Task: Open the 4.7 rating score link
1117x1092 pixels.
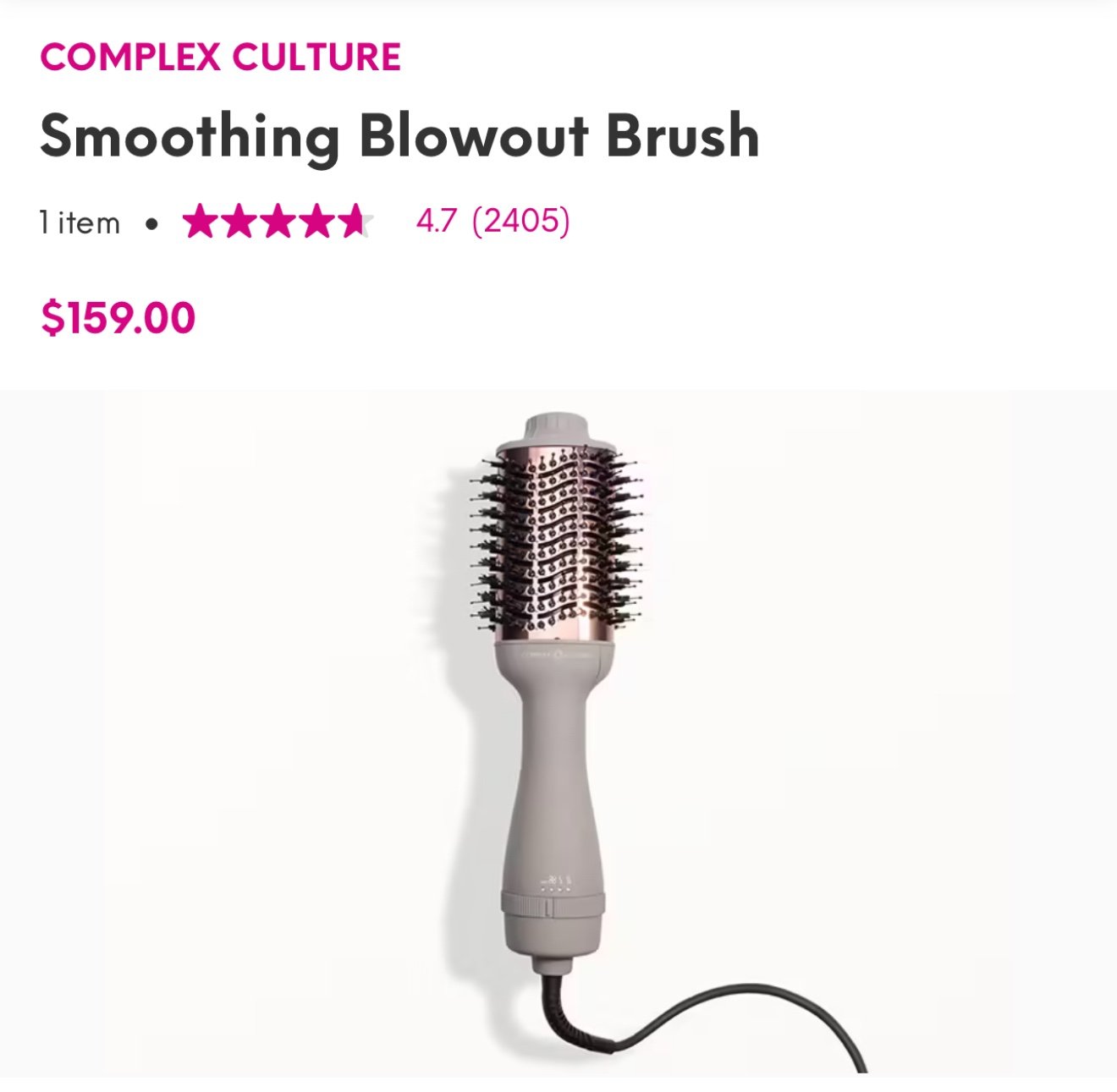Action: coord(436,221)
